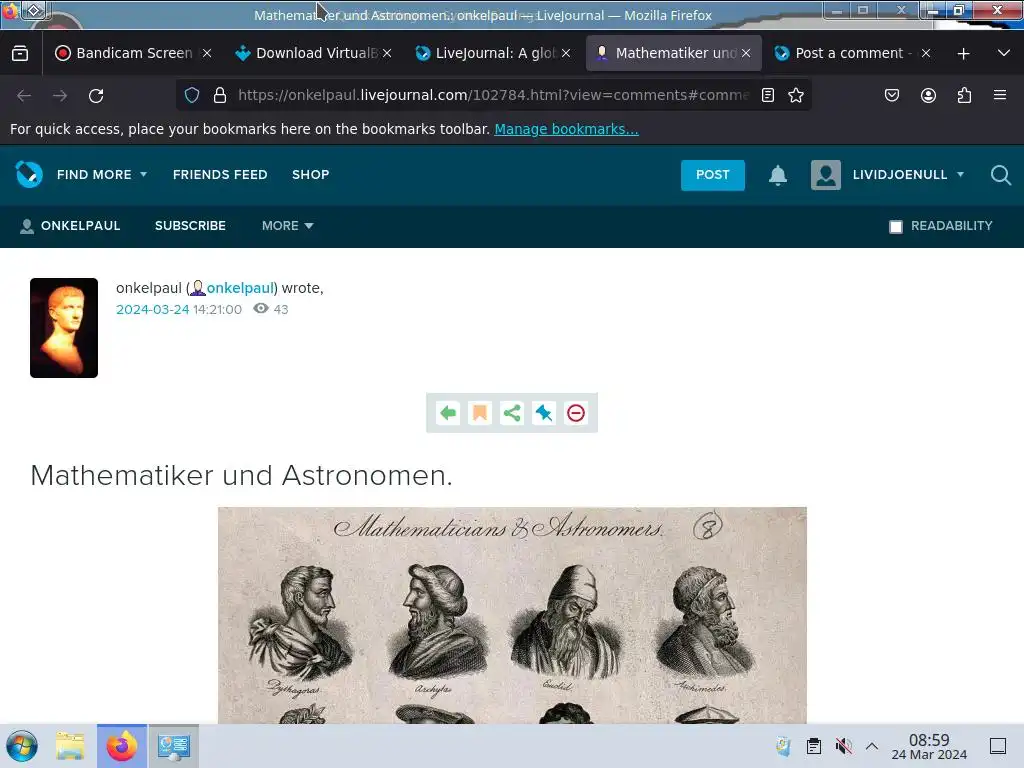Click SUBSCRIBE to onkelpaul
1024x768 pixels.
tap(190, 226)
